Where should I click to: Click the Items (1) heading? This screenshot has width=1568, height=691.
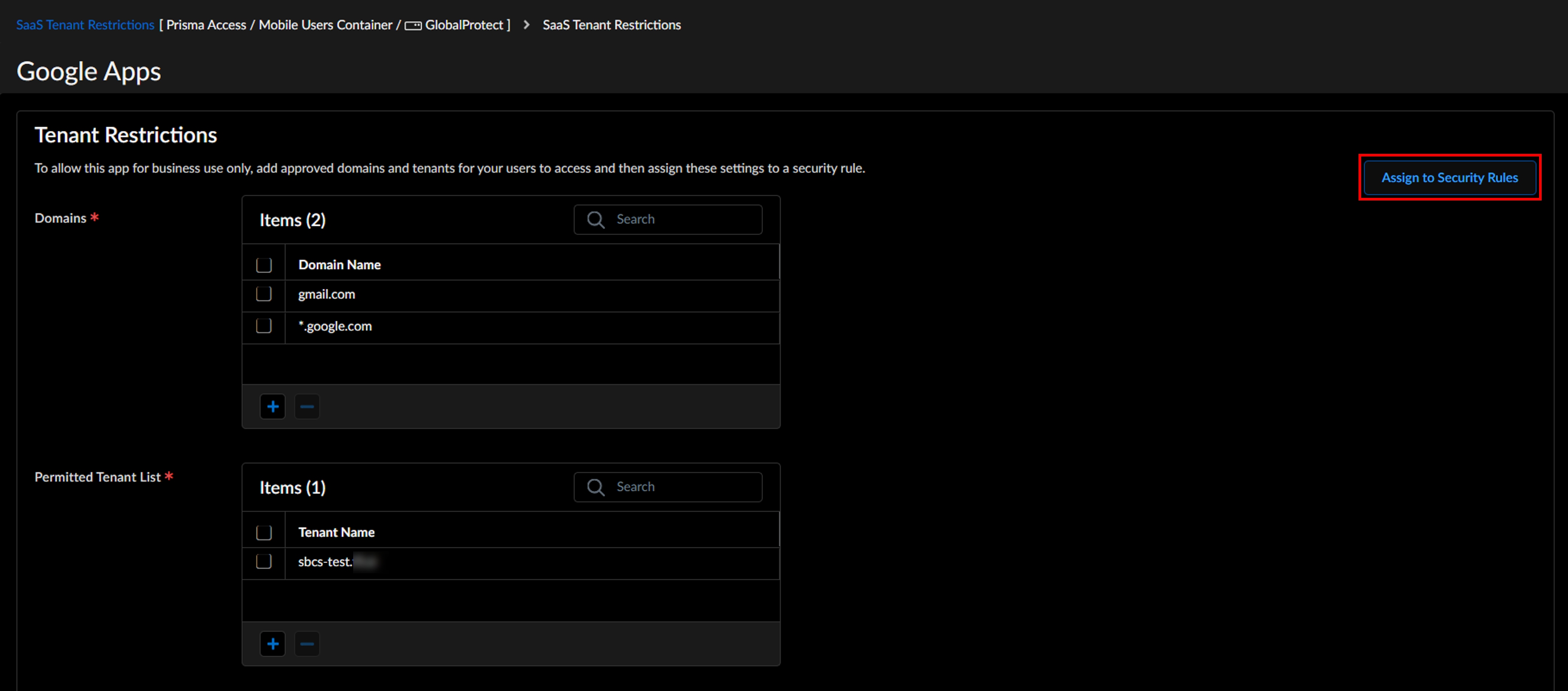(x=293, y=487)
